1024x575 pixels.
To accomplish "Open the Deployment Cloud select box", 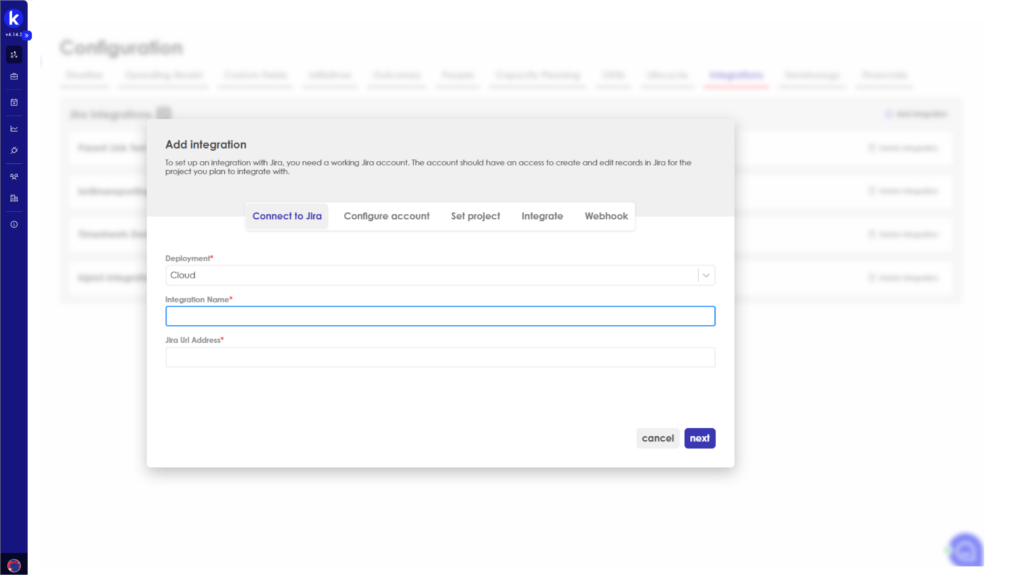I will click(x=430, y=275).
